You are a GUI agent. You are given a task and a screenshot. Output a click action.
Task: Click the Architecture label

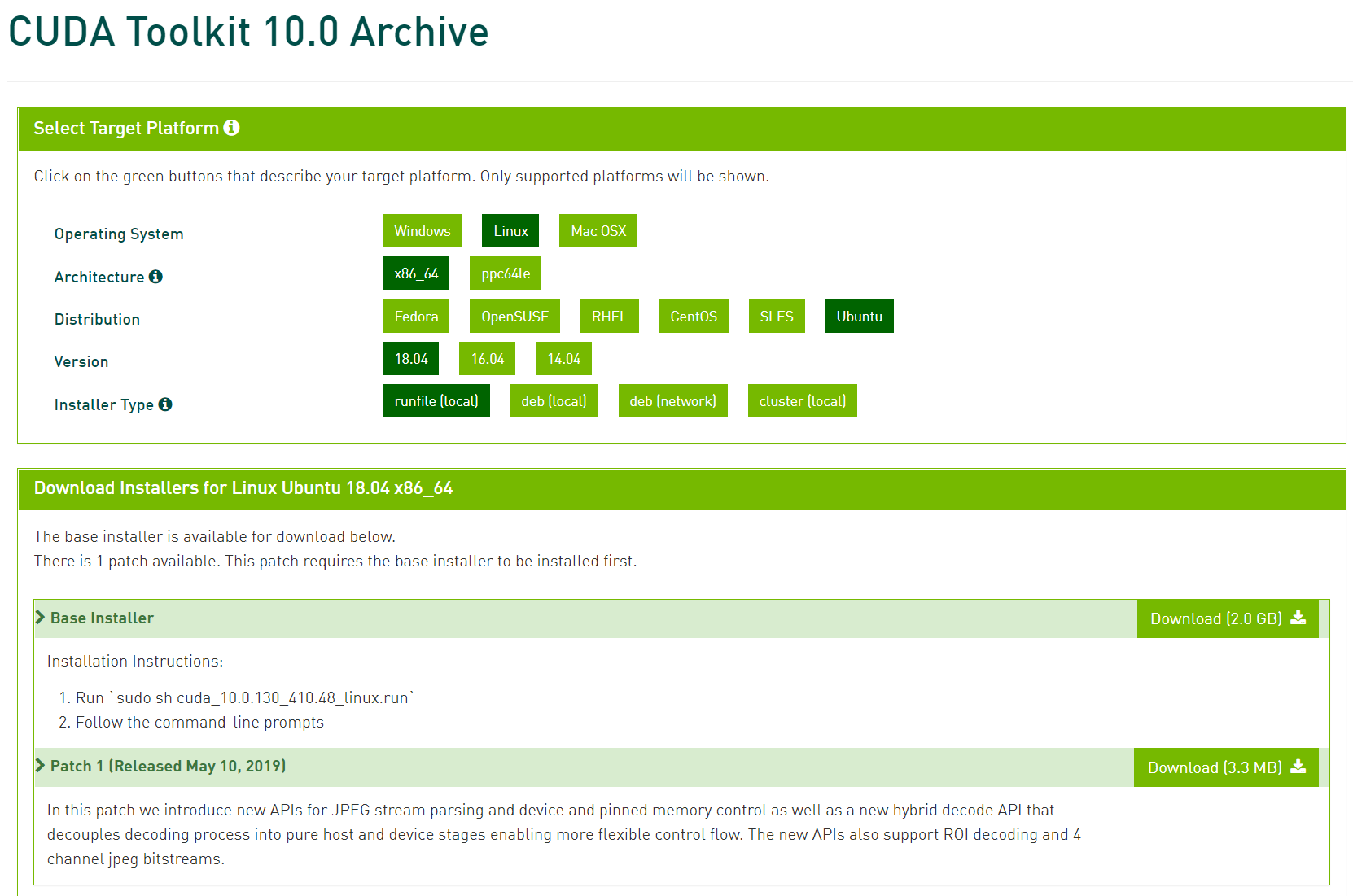pyautogui.click(x=99, y=277)
